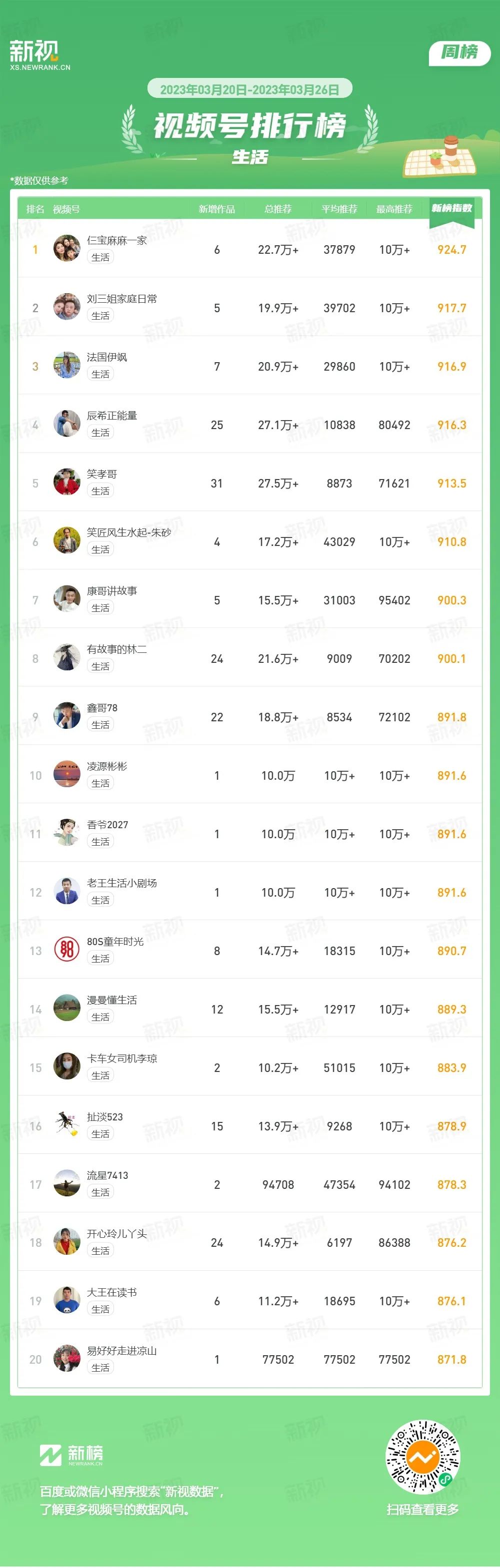
Task: Click the QR code at bottom right
Action: (x=422, y=1457)
